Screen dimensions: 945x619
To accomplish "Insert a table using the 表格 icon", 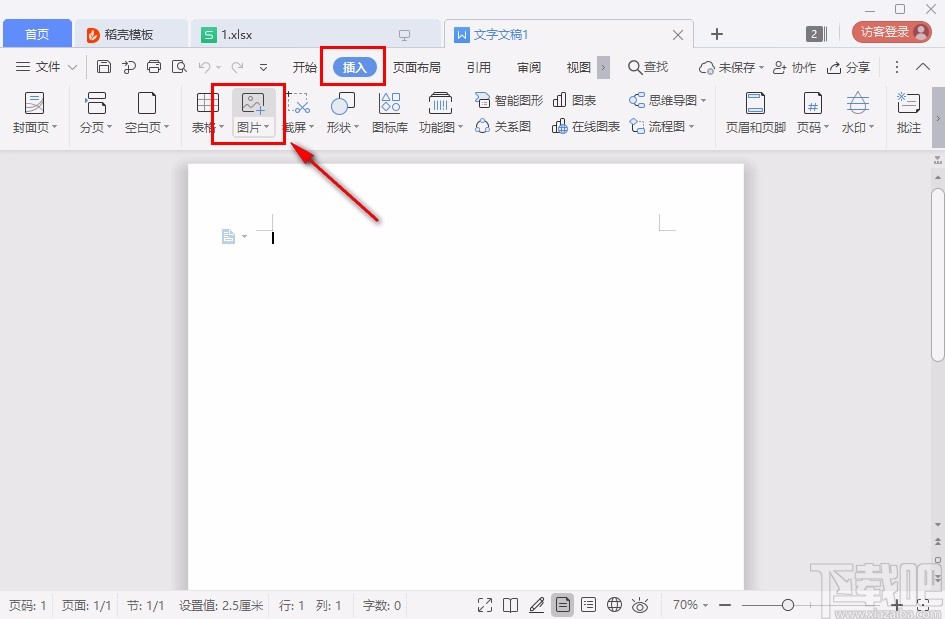I will 206,105.
